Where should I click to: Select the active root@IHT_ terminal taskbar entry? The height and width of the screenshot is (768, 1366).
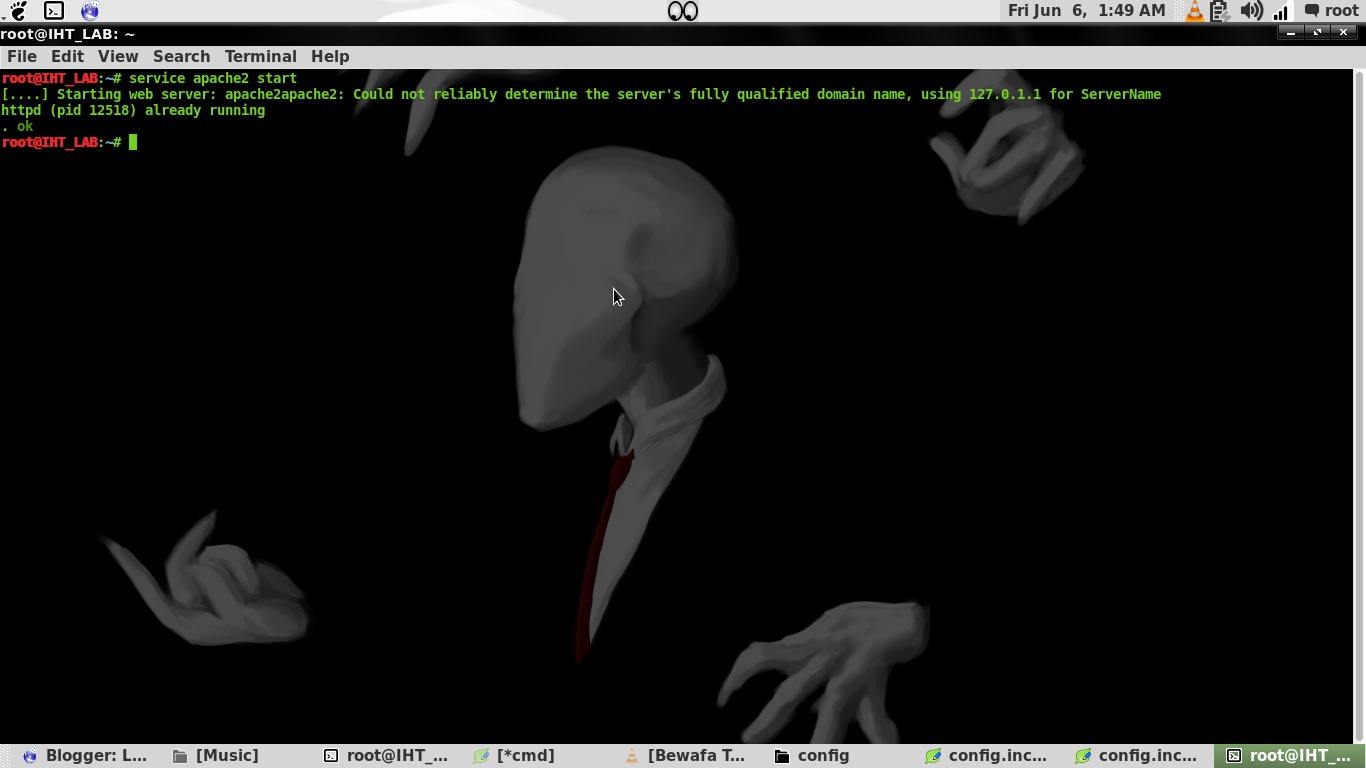point(1290,756)
